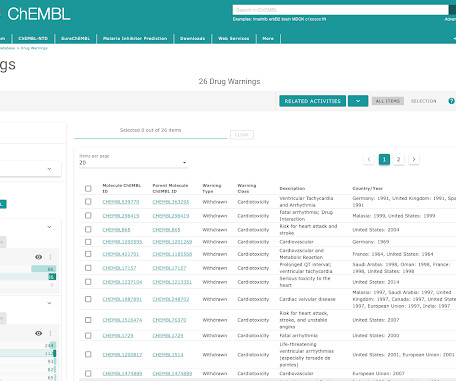The height and width of the screenshot is (381, 456).
Task: Click the Drug Warnings breadcrumb link
Action: pos(34,48)
